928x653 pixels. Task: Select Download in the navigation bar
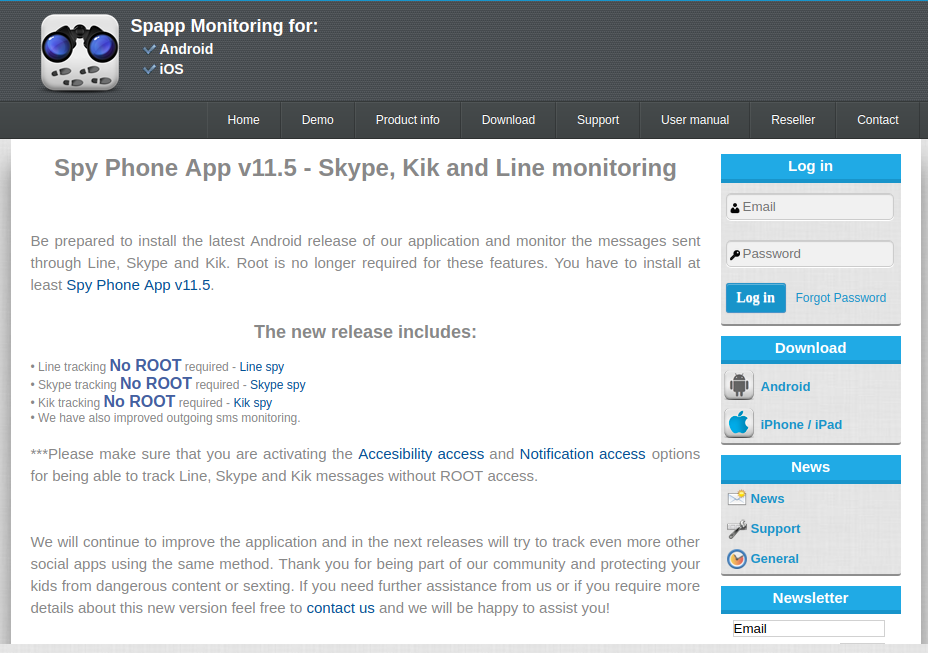click(x=508, y=120)
